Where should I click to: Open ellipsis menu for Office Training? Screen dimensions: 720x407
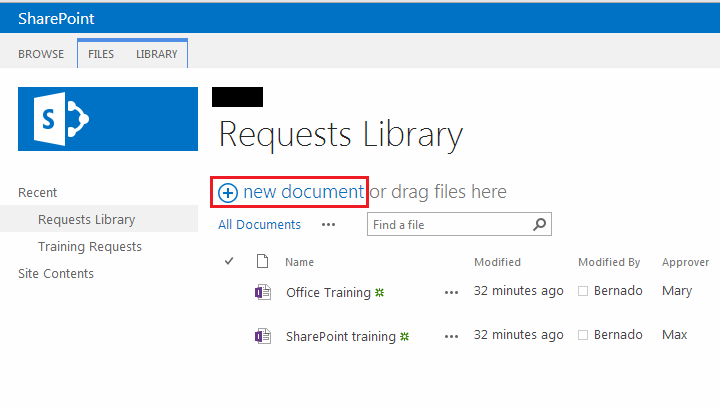(x=451, y=293)
